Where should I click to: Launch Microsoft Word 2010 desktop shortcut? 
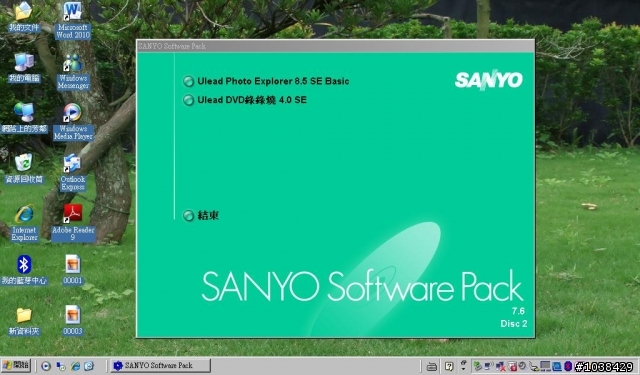point(73,20)
